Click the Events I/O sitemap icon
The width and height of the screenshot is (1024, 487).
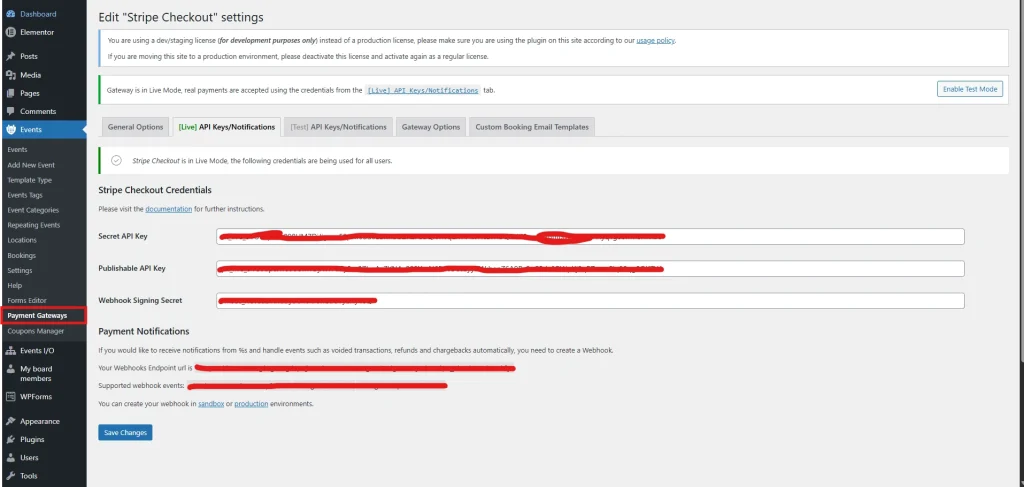pos(10,351)
